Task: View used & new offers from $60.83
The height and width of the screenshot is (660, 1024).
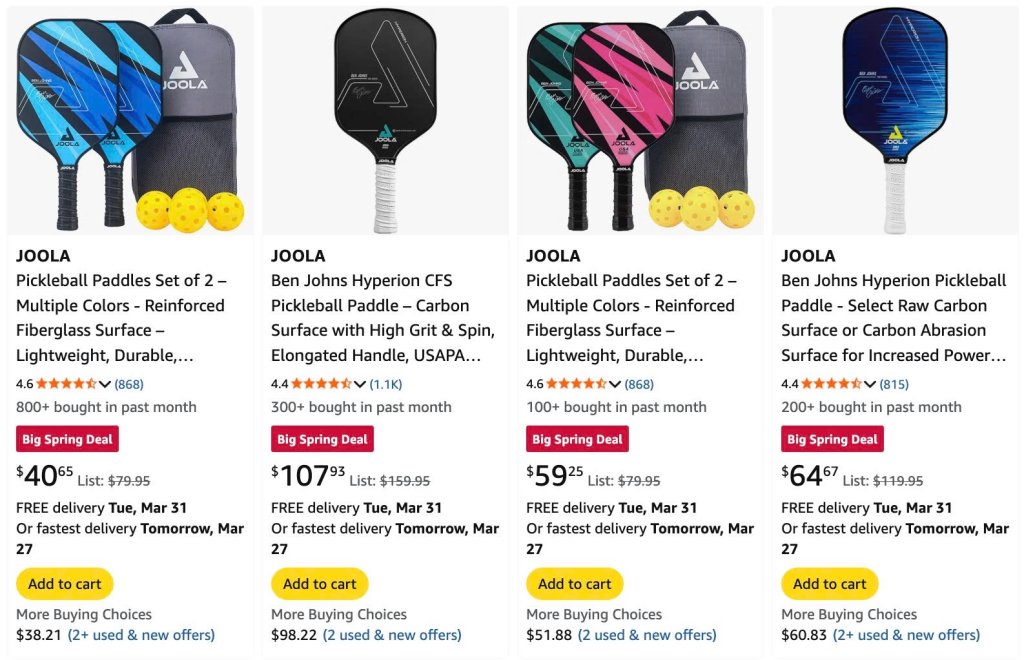Action: click(x=906, y=635)
